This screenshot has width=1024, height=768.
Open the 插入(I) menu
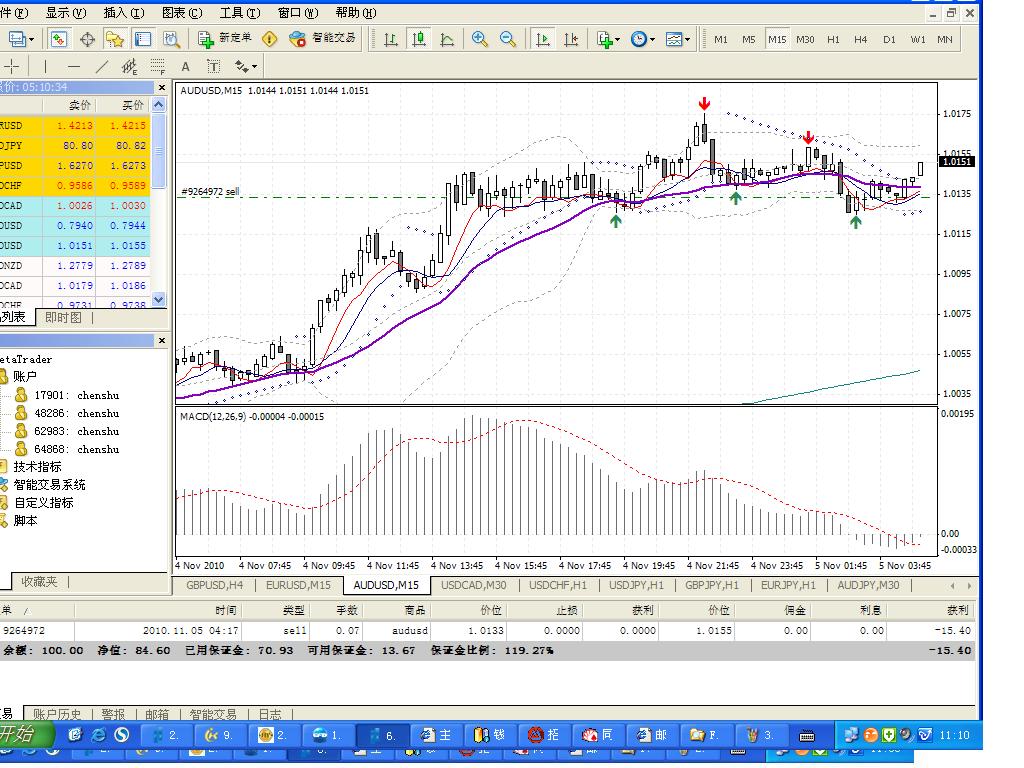pyautogui.click(x=123, y=12)
